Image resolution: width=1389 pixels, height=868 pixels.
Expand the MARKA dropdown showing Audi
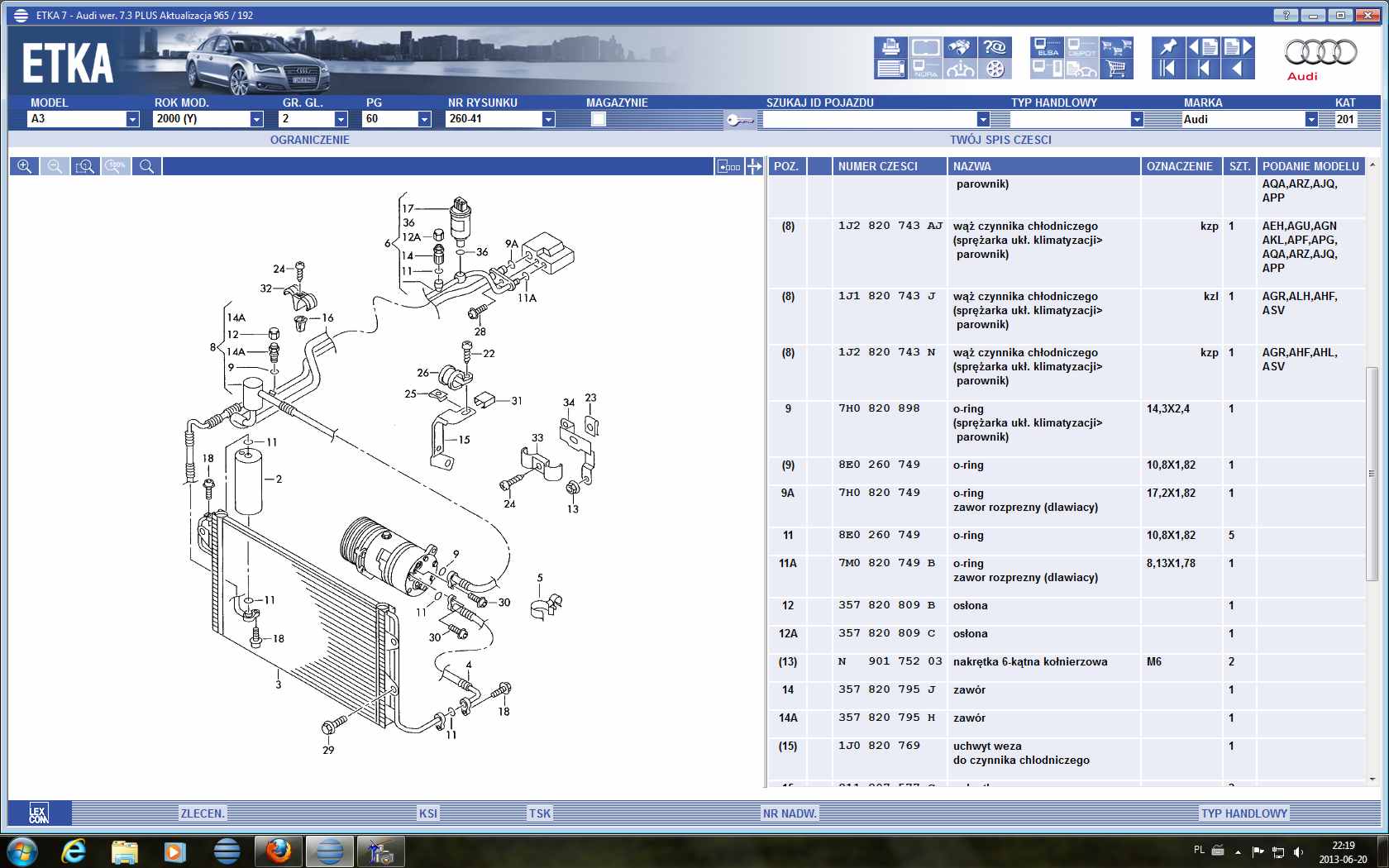1311,119
